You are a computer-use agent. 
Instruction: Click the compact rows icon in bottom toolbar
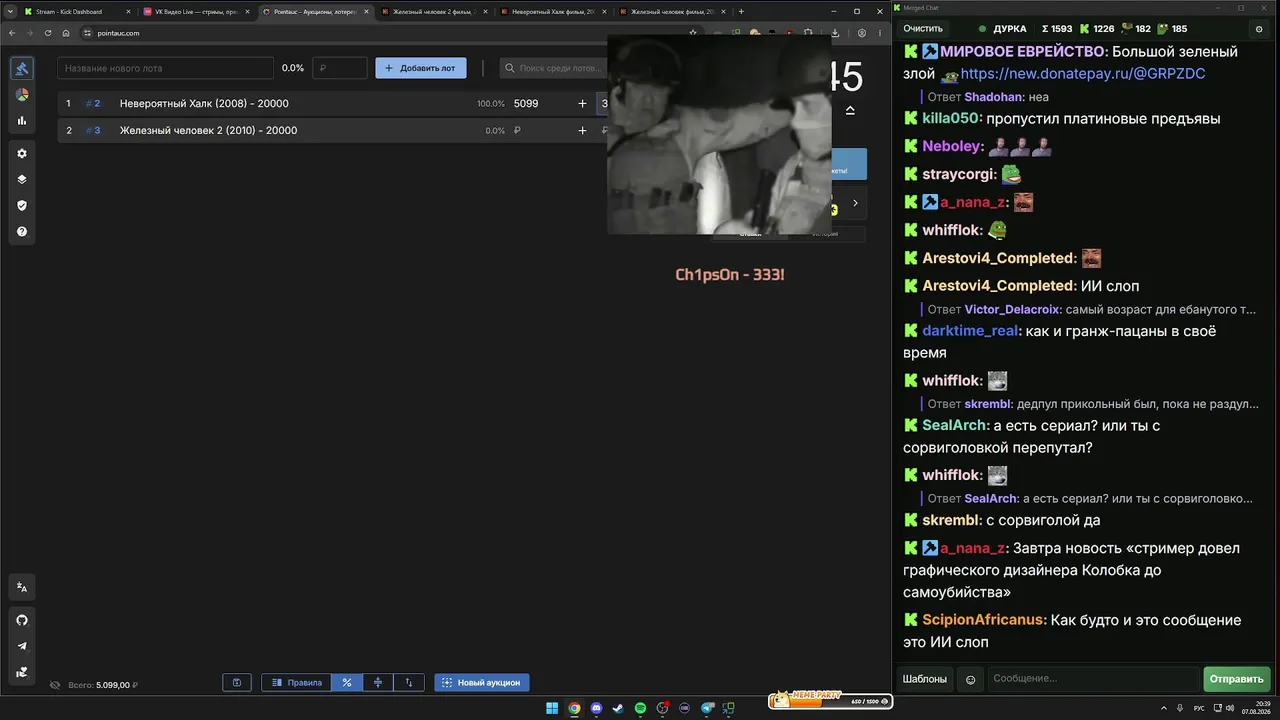click(x=378, y=683)
